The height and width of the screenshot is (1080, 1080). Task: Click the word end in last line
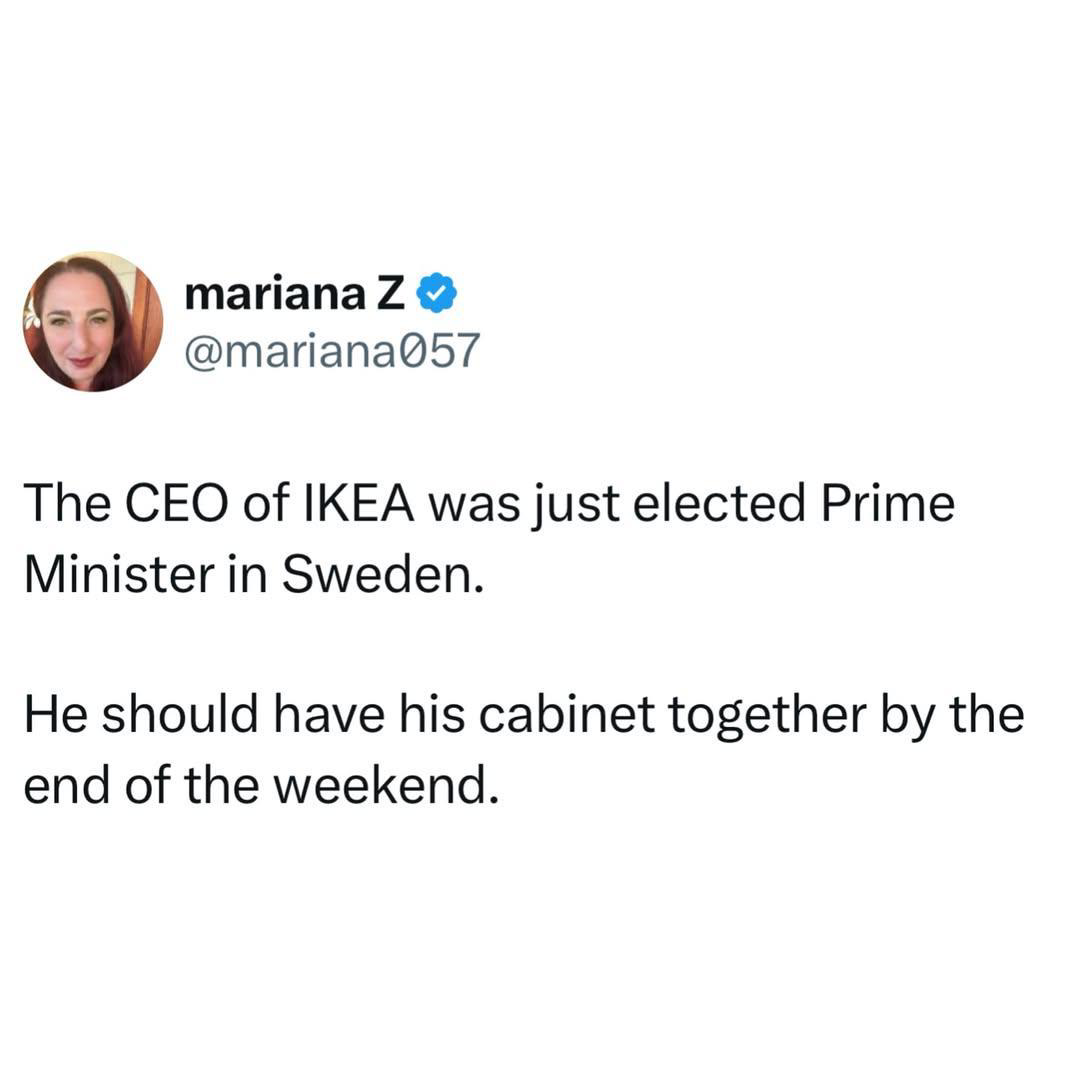pyautogui.click(x=67, y=786)
